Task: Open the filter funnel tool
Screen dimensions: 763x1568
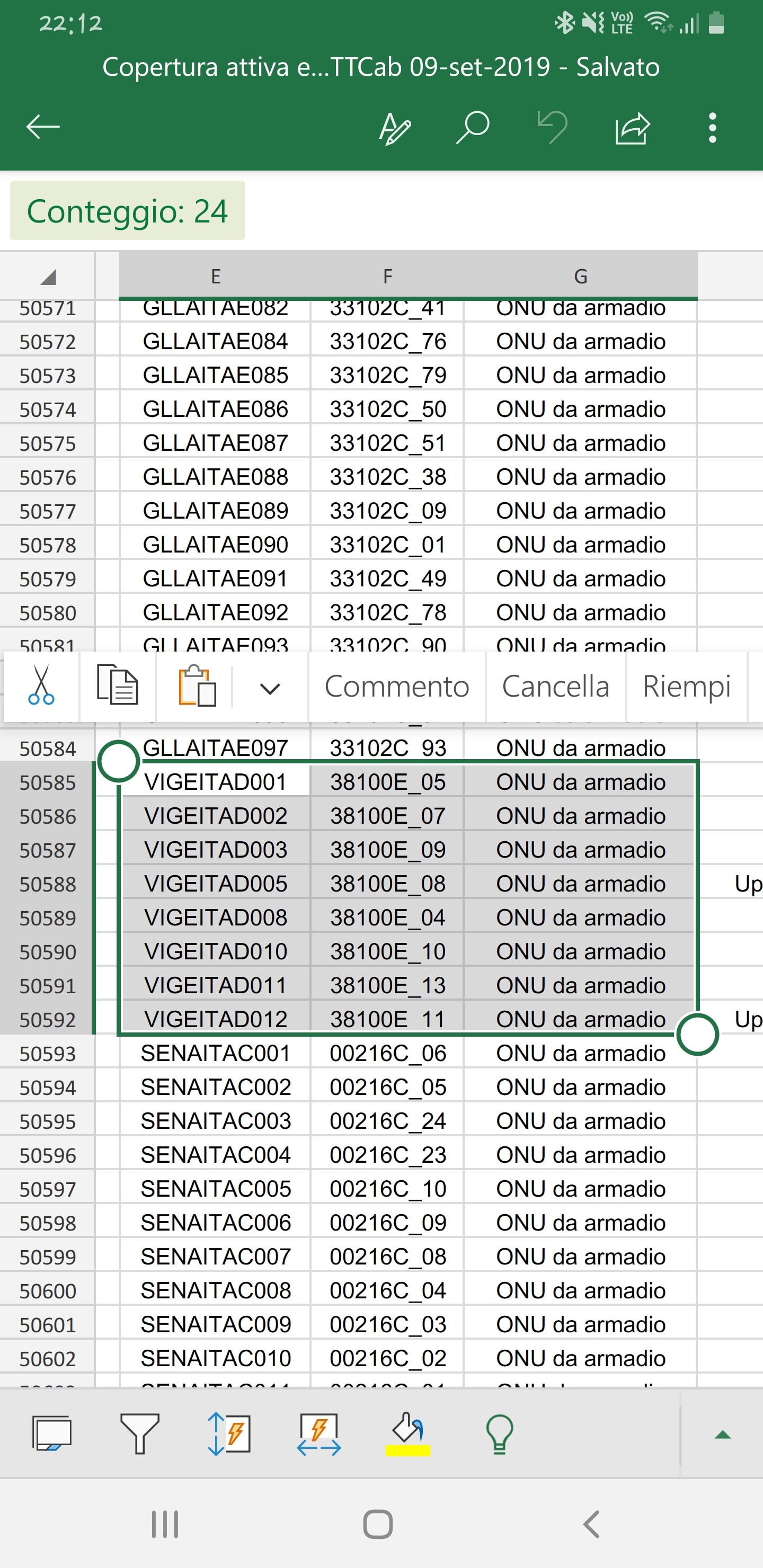Action: click(139, 1433)
